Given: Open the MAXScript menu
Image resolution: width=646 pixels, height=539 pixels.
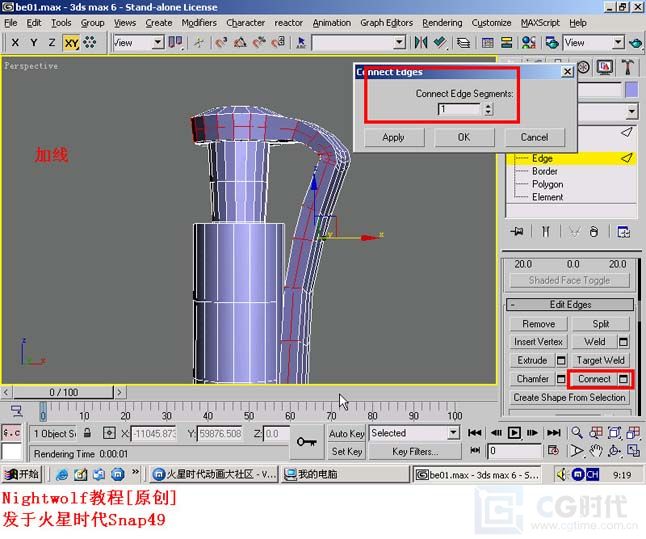Looking at the screenshot, I should click(540, 23).
